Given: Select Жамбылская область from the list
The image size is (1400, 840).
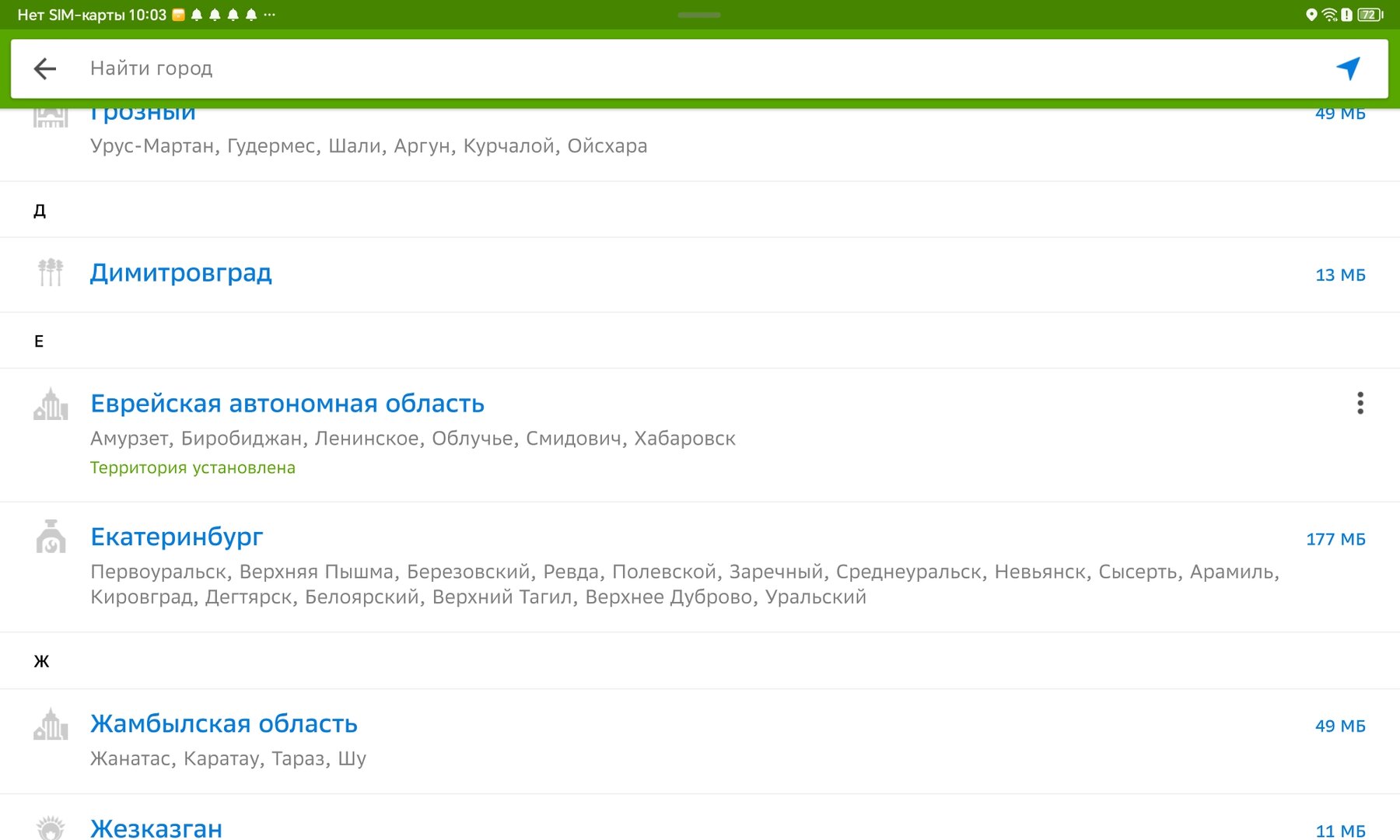Looking at the screenshot, I should (224, 724).
